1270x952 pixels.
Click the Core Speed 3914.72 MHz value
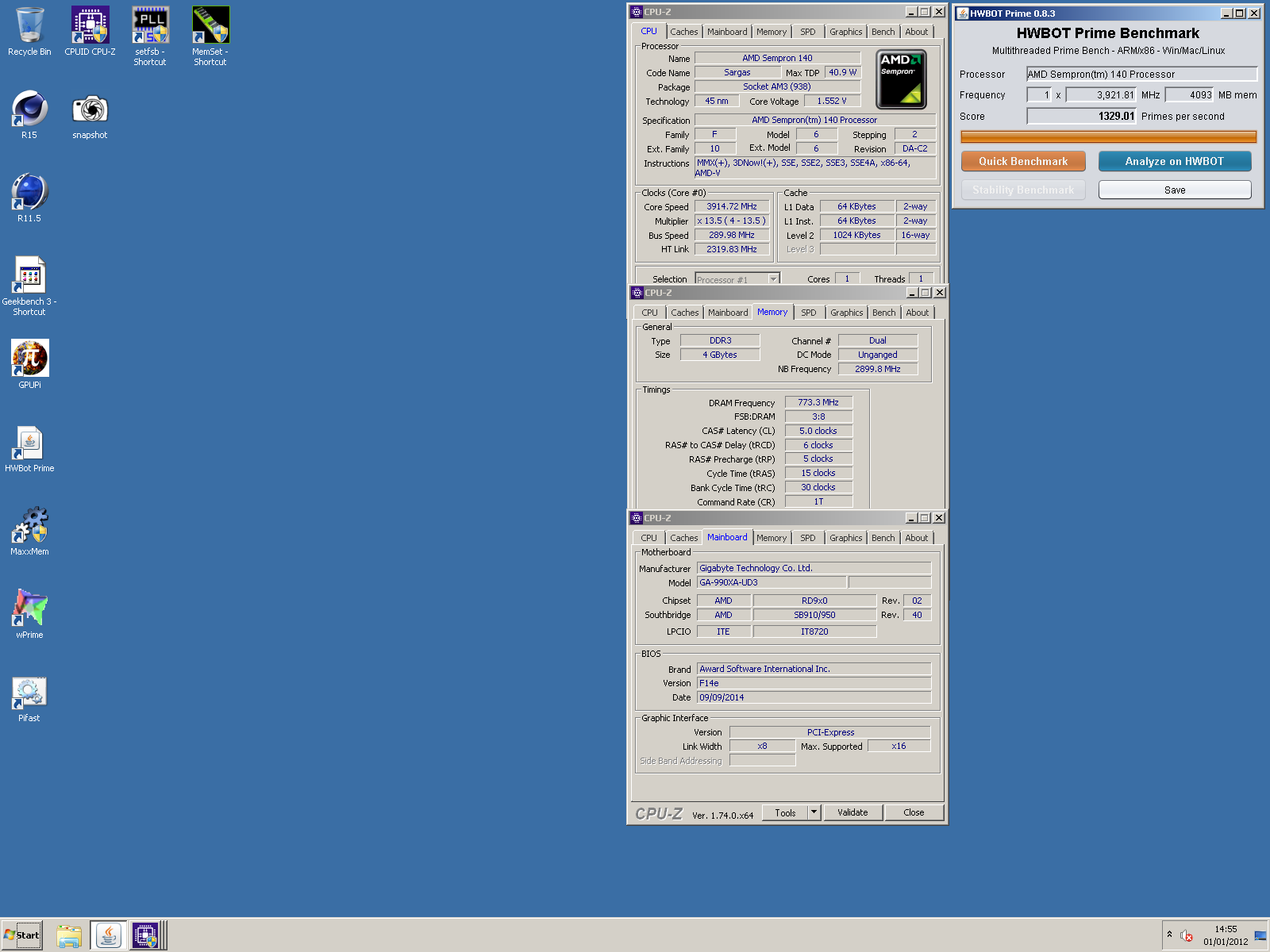732,206
